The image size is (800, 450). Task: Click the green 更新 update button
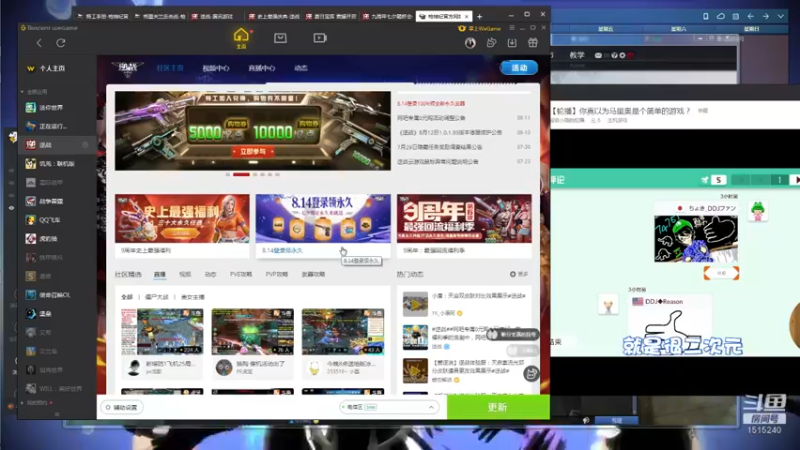point(498,407)
